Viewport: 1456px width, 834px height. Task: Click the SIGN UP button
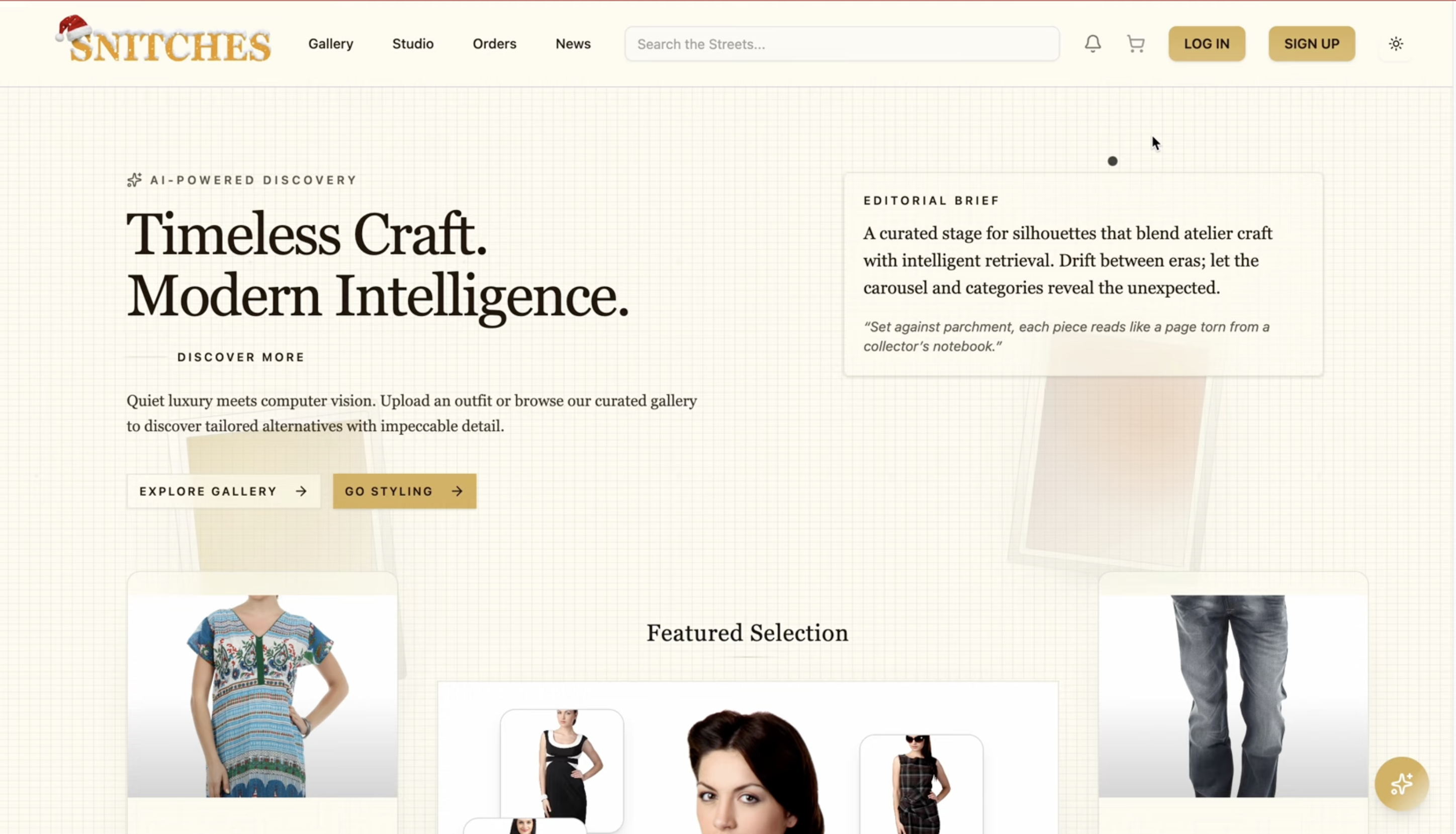1311,44
